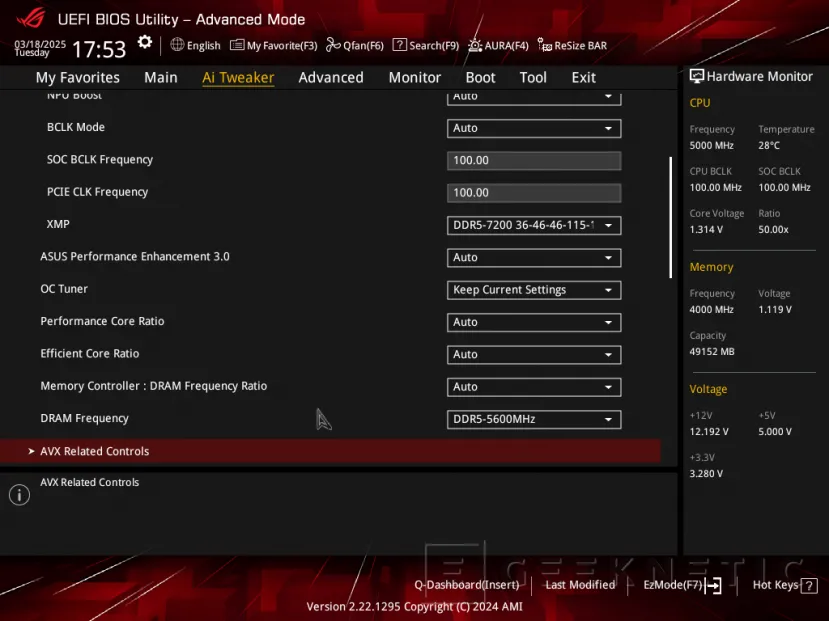Click the info icon in help panel
The height and width of the screenshot is (621, 829).
click(20, 495)
